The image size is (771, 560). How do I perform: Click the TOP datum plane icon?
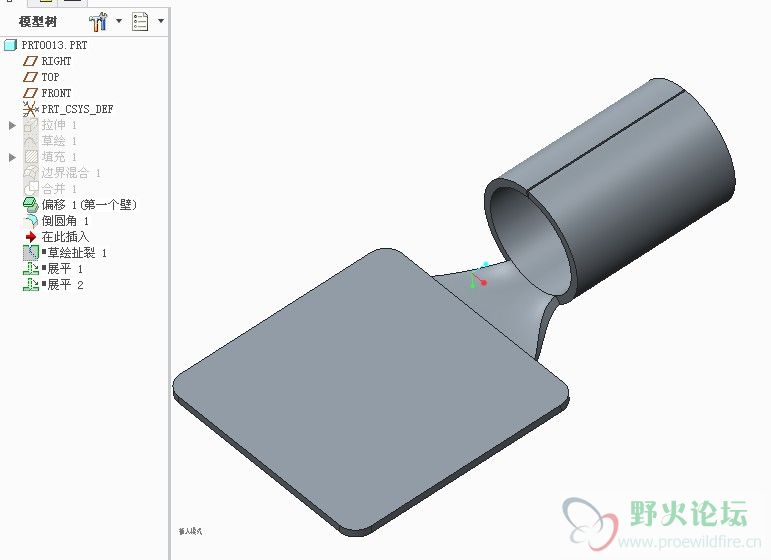pos(30,77)
